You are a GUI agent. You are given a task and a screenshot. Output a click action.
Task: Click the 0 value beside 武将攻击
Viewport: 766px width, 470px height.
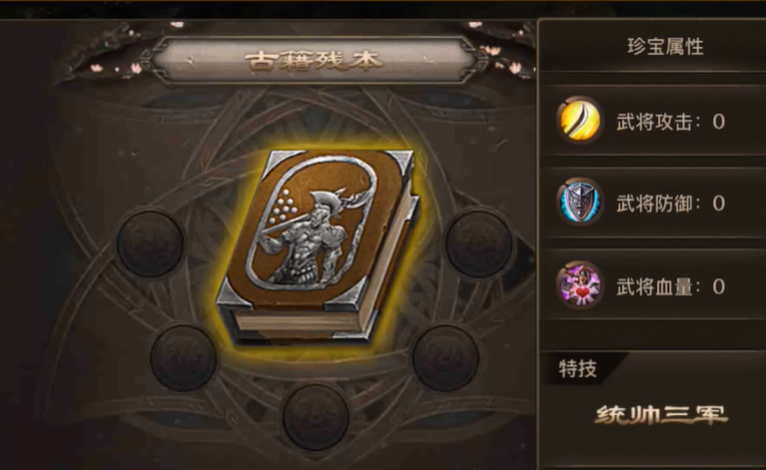coord(718,122)
